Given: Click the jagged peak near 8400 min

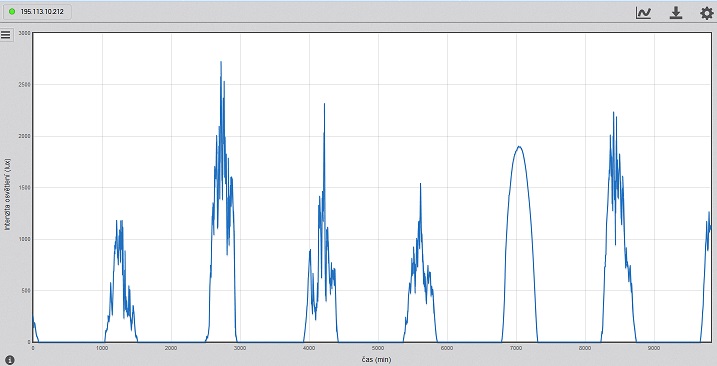Looking at the screenshot, I should 614,113.
